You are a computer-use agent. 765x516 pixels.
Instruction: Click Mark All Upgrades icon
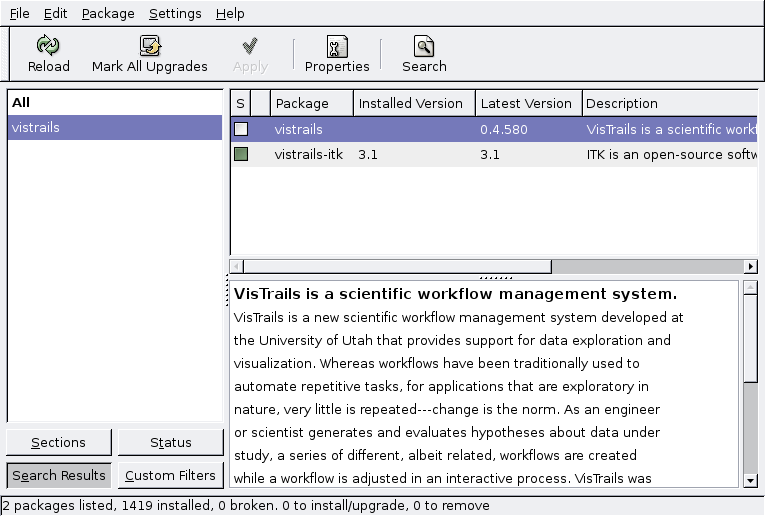coord(150,46)
